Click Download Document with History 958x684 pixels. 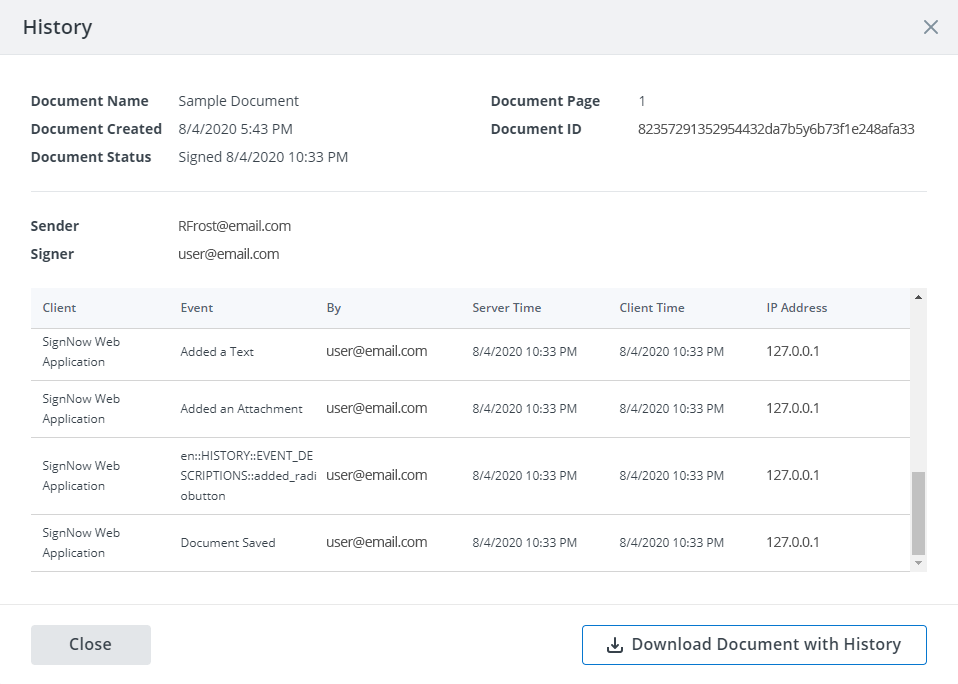[x=754, y=645]
